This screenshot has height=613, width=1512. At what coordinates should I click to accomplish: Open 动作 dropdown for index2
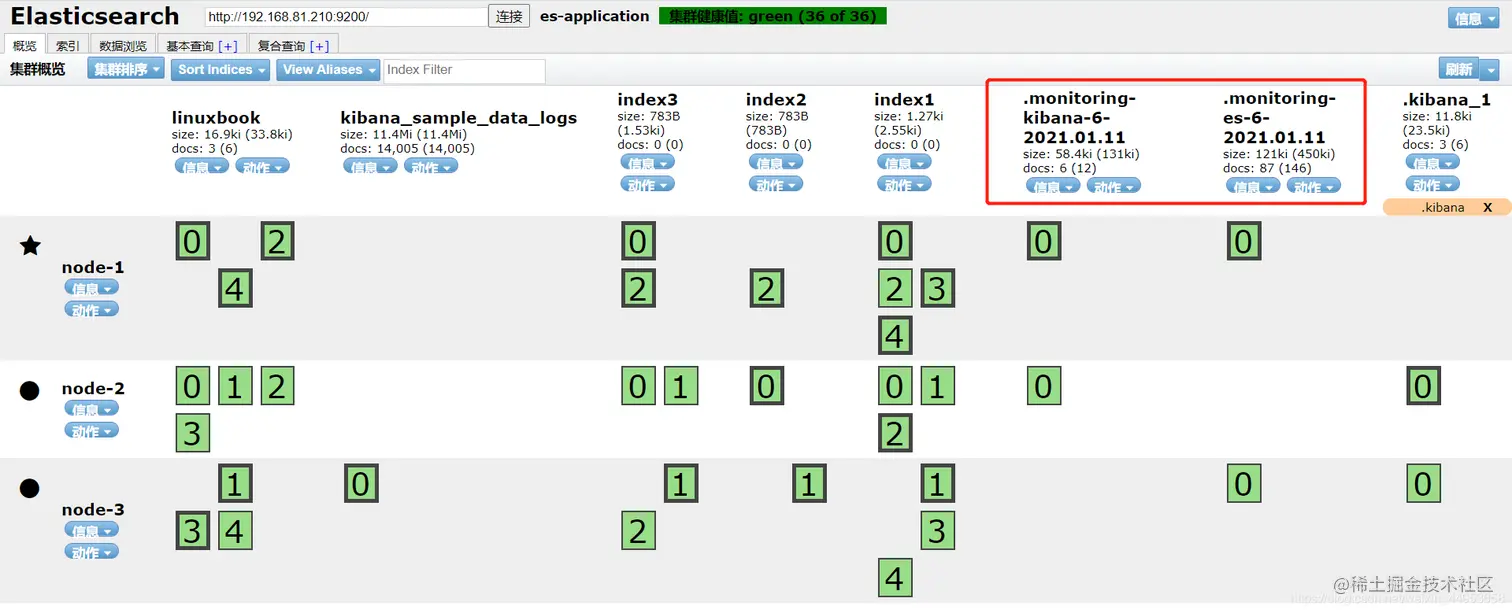(776, 184)
